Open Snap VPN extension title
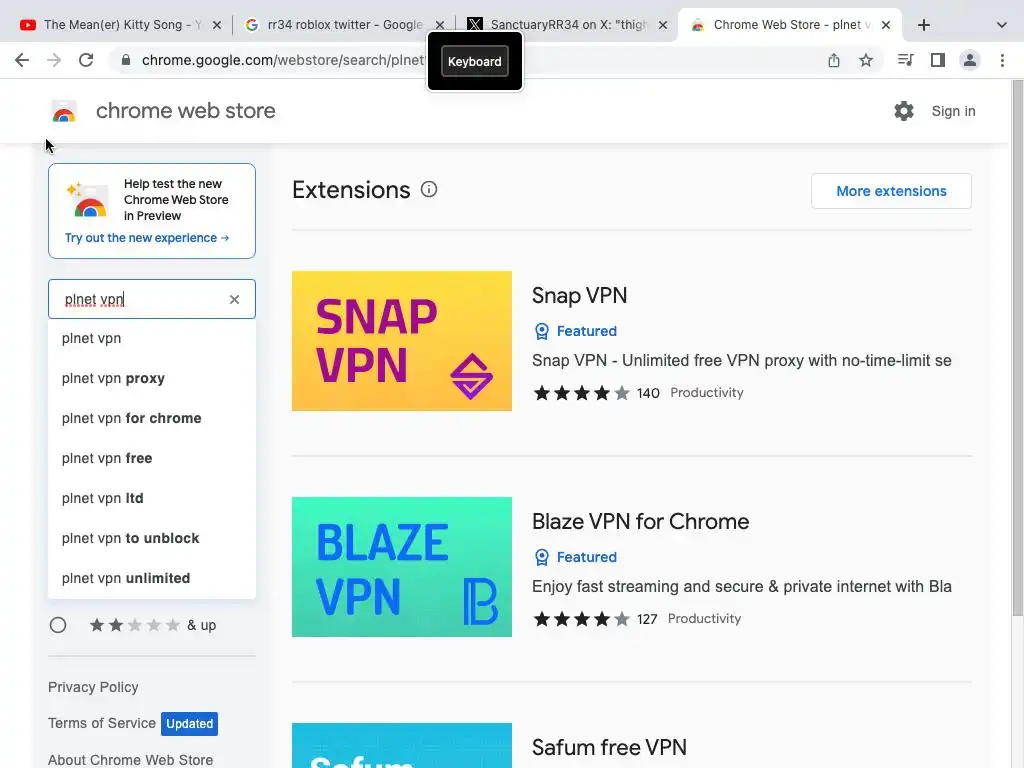The image size is (1024, 768). (579, 295)
